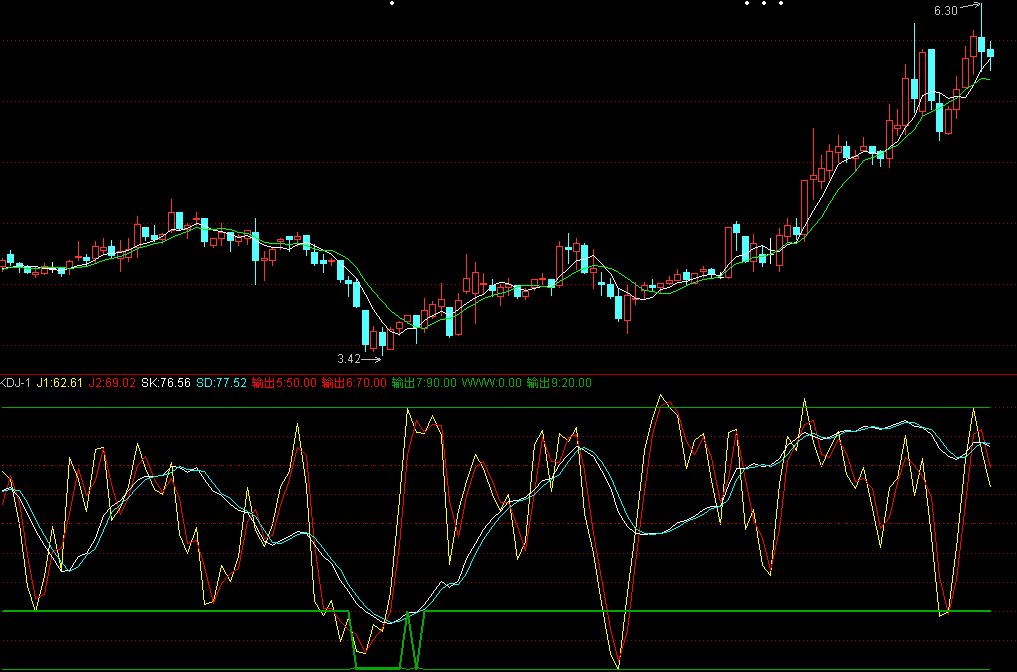Click the 3.42 low price annotation
Screen dimensions: 1017x672
[x=348, y=358]
